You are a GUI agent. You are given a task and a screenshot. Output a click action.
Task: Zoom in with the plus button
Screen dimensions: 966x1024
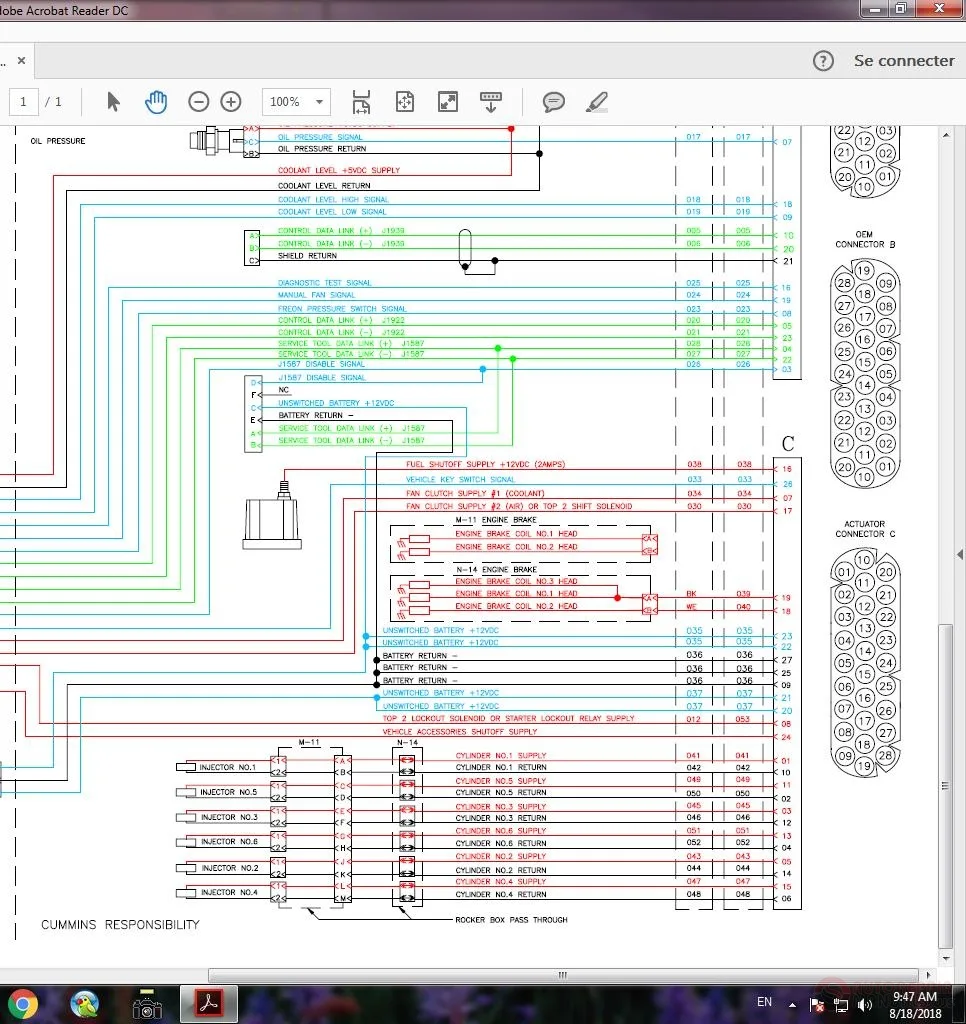pos(231,102)
